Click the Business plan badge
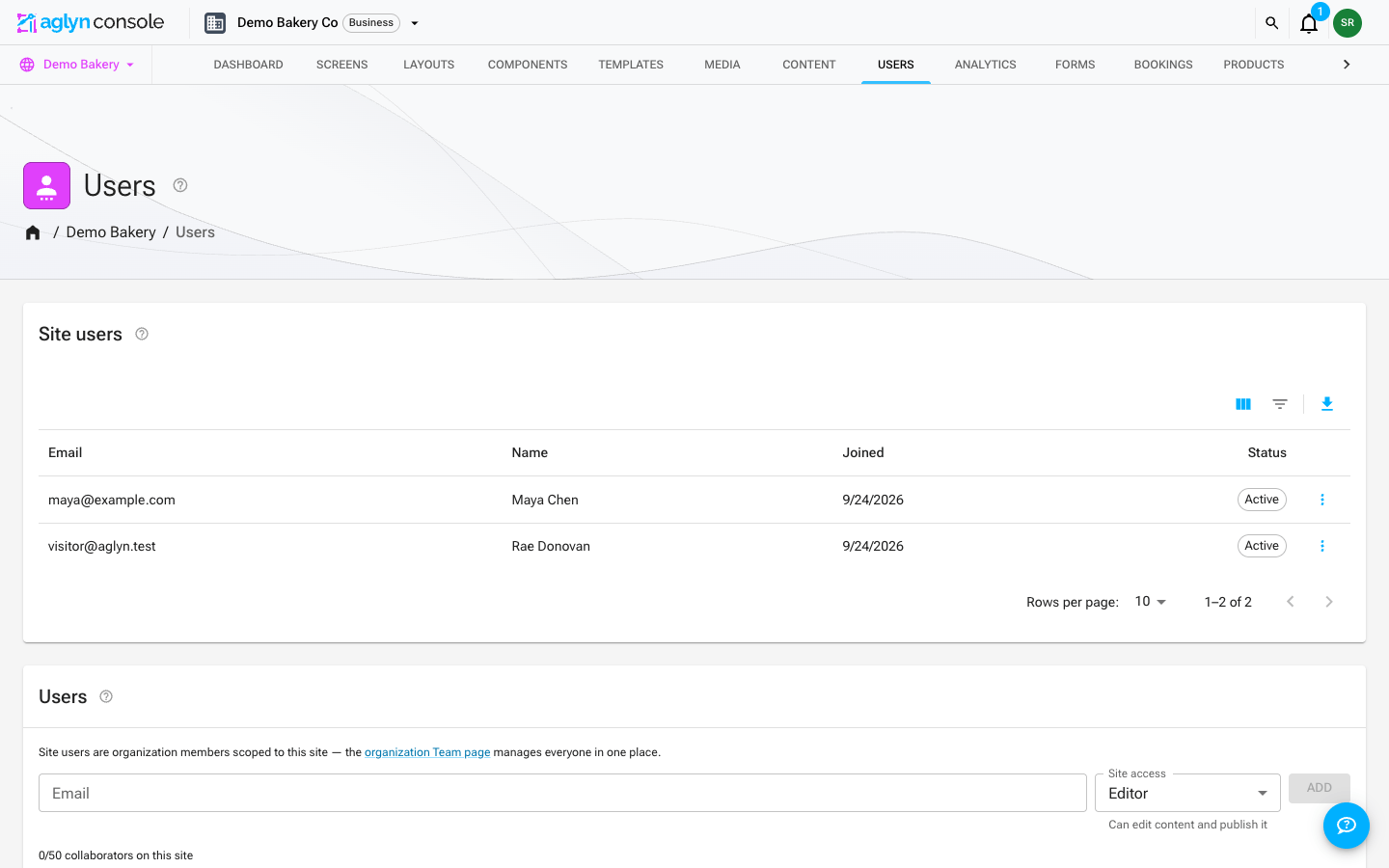1389x868 pixels. [x=371, y=23]
